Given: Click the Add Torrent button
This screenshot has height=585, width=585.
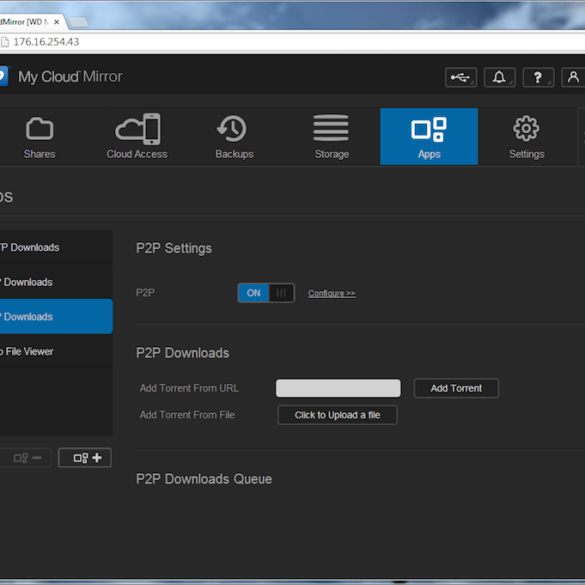Looking at the screenshot, I should 456,388.
